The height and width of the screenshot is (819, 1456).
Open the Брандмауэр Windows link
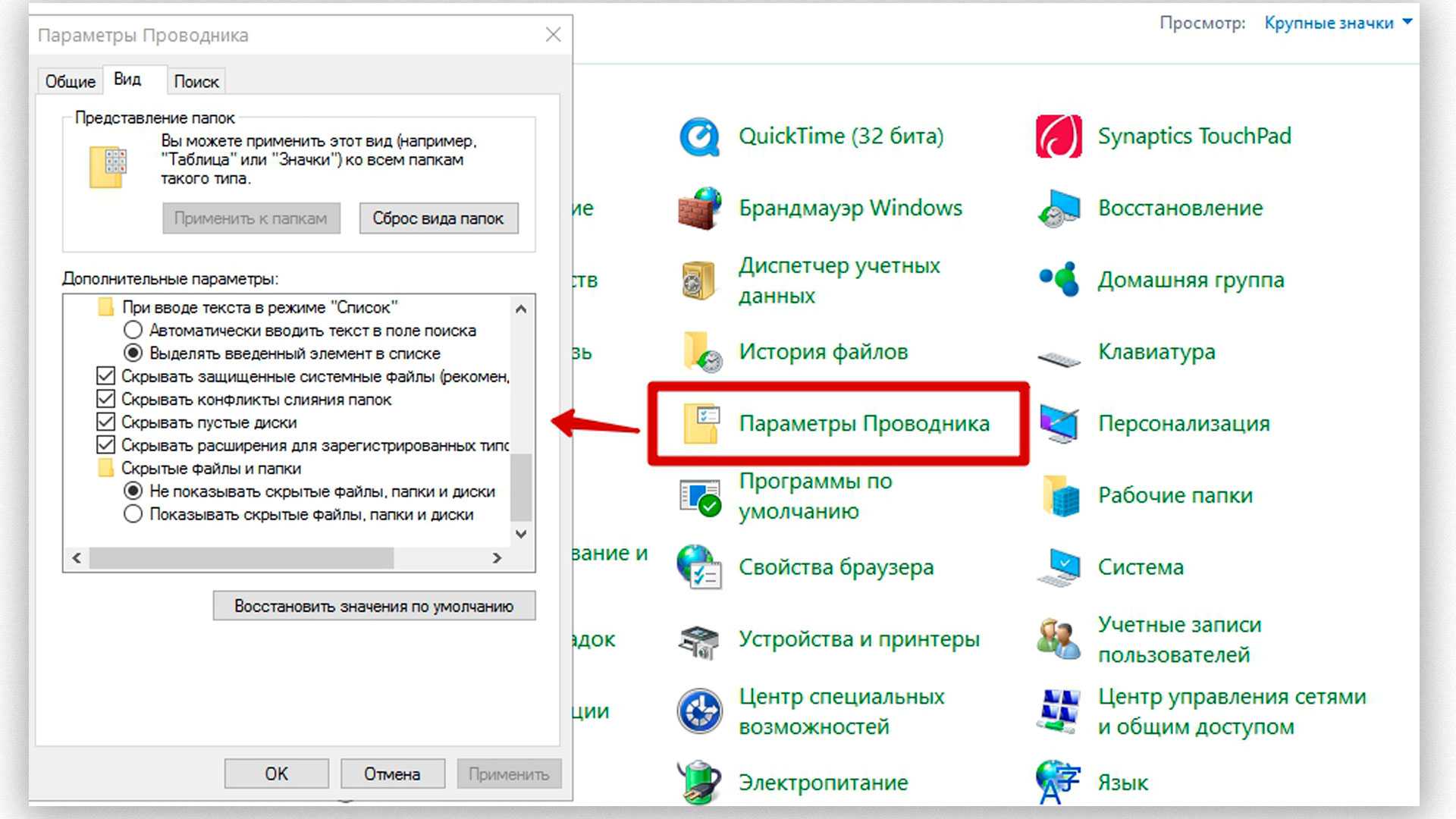(x=850, y=208)
